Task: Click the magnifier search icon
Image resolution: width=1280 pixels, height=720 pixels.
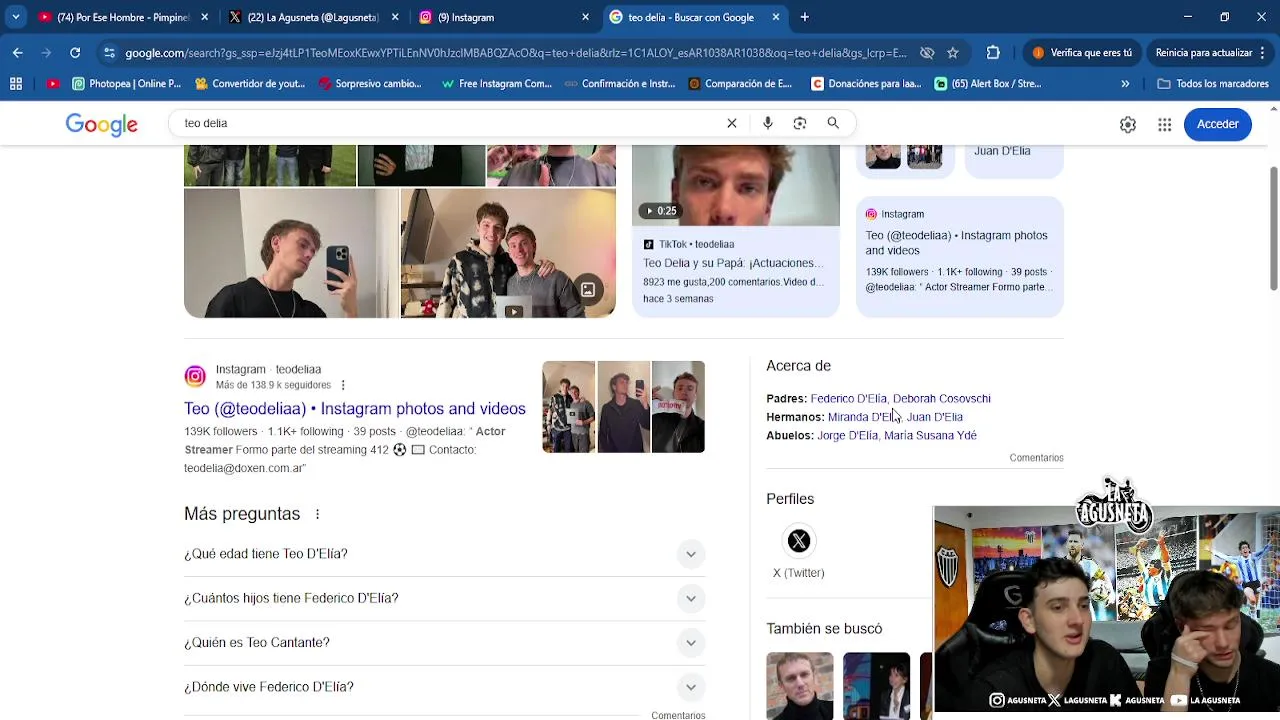Action: pyautogui.click(x=833, y=123)
